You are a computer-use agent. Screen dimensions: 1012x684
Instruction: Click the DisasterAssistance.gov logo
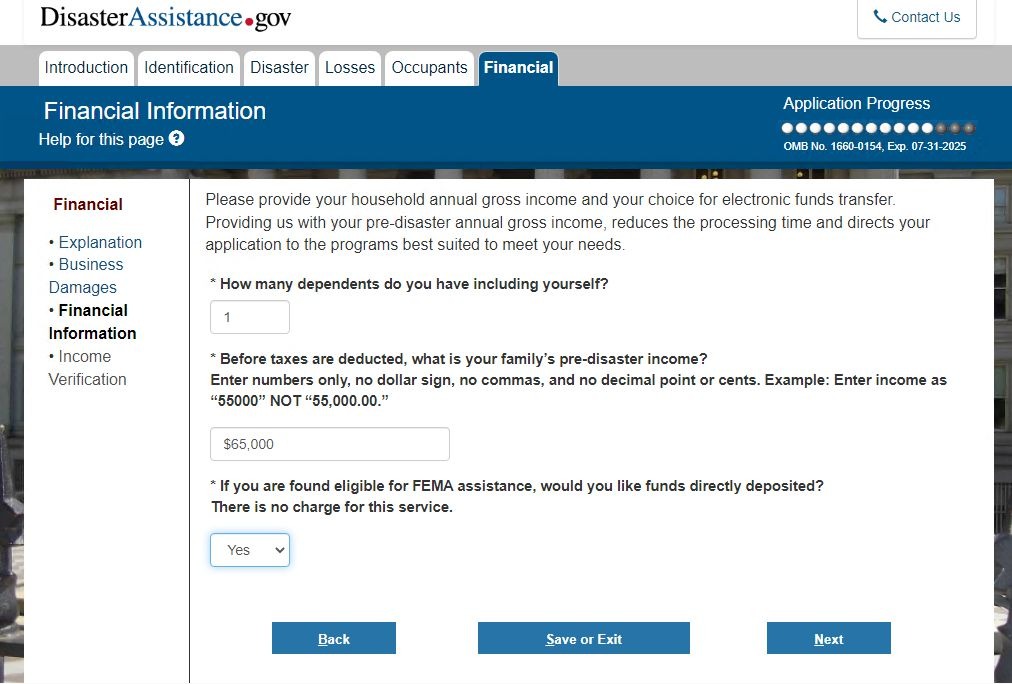click(166, 17)
